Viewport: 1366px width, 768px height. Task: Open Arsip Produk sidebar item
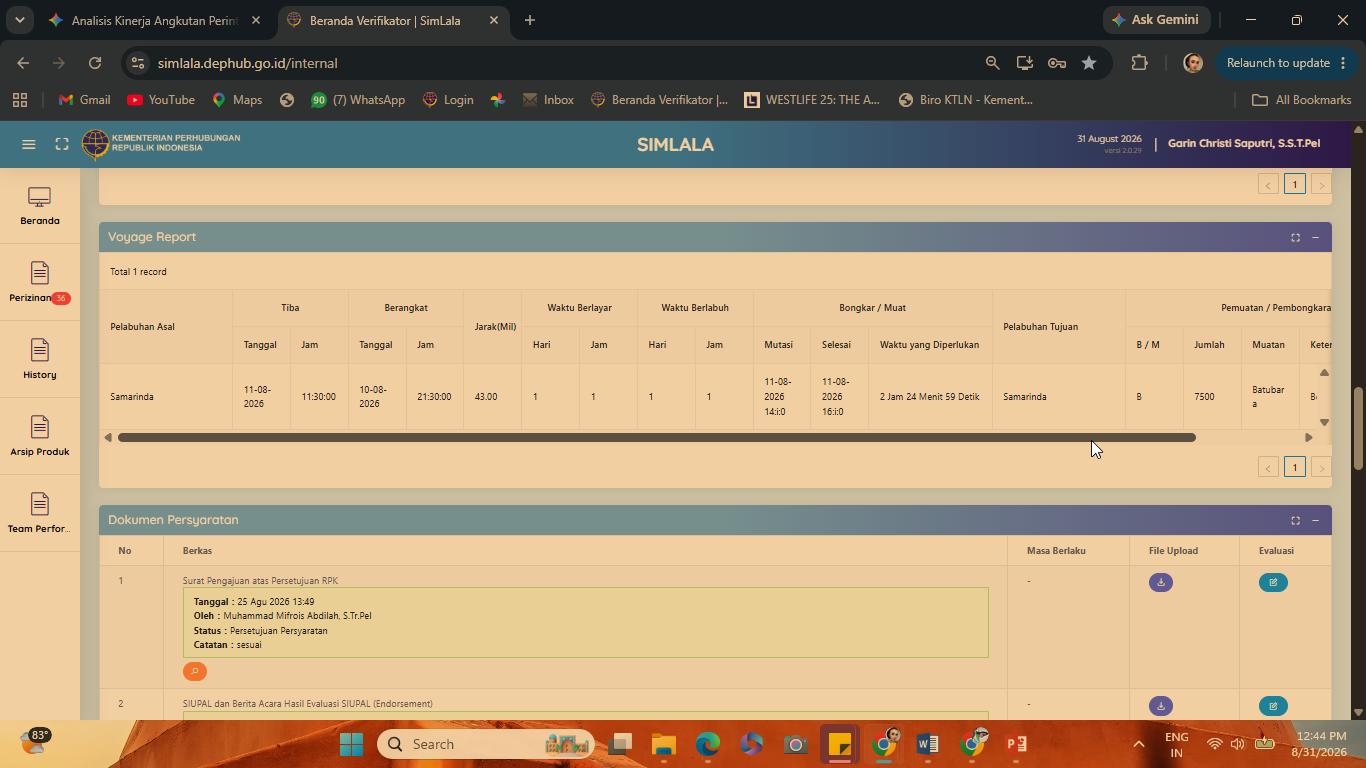tap(40, 437)
